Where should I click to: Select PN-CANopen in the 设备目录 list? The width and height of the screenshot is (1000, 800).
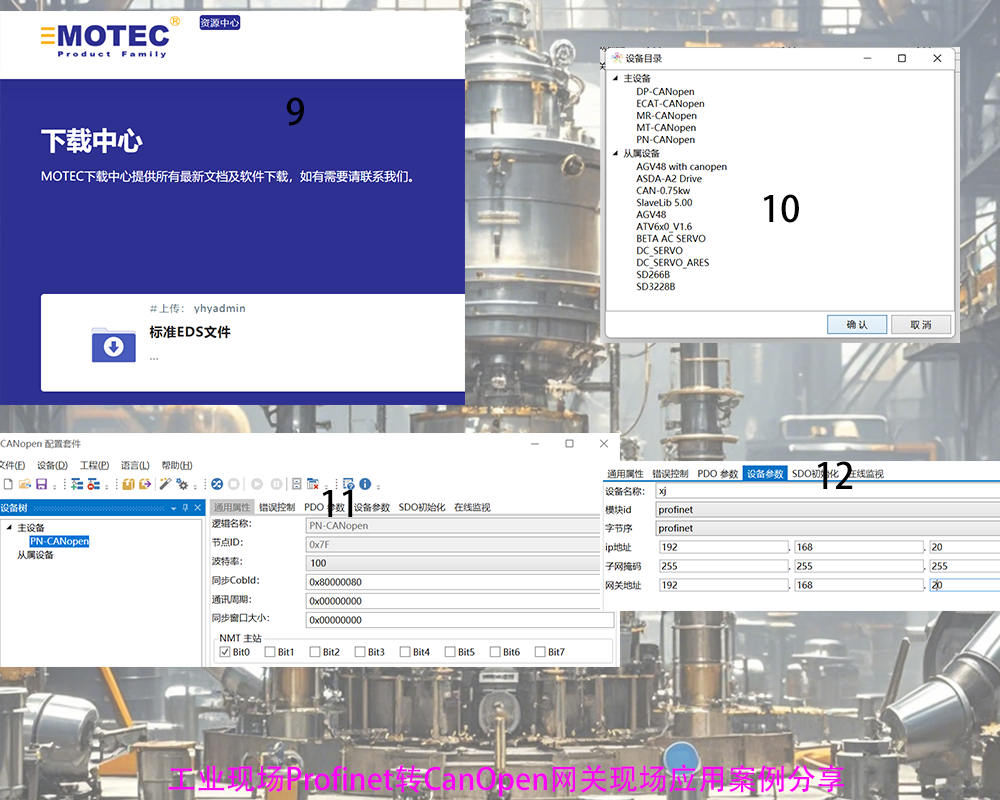coord(665,140)
